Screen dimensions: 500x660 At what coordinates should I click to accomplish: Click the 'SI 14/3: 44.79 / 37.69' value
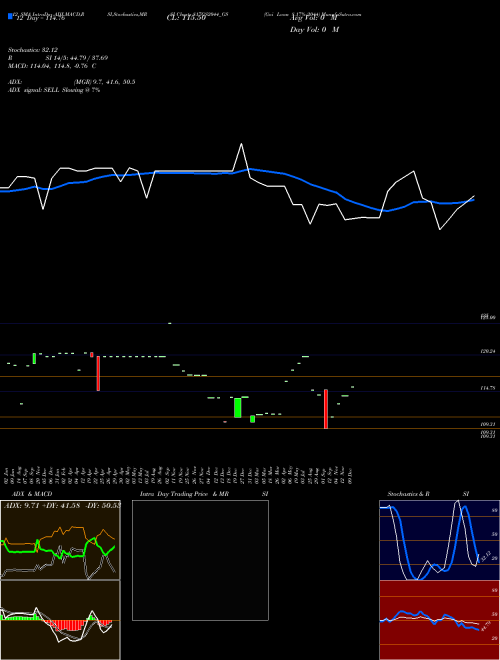coord(77,58)
